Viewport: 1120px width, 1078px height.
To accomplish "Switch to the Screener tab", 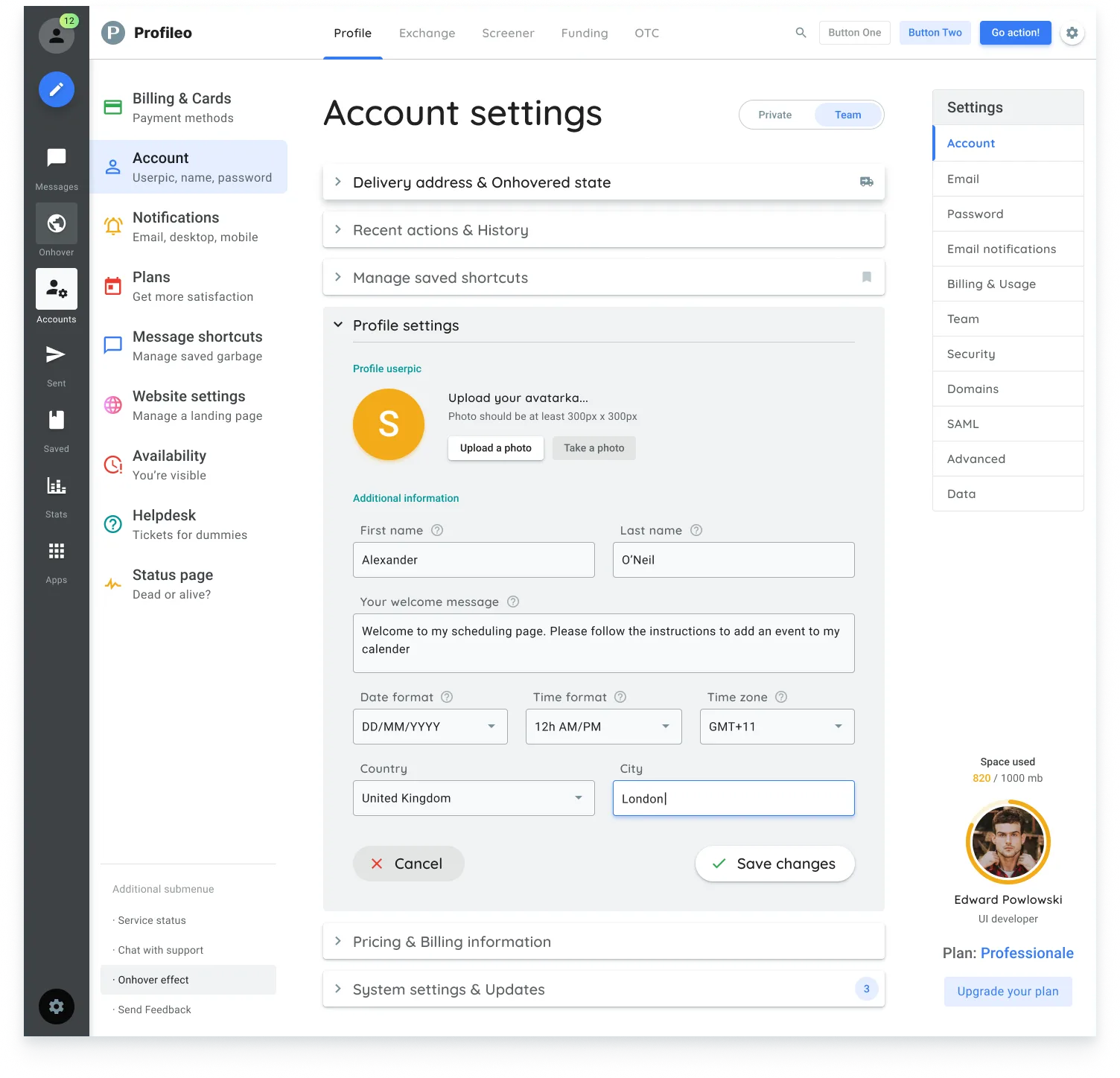I will (507, 33).
